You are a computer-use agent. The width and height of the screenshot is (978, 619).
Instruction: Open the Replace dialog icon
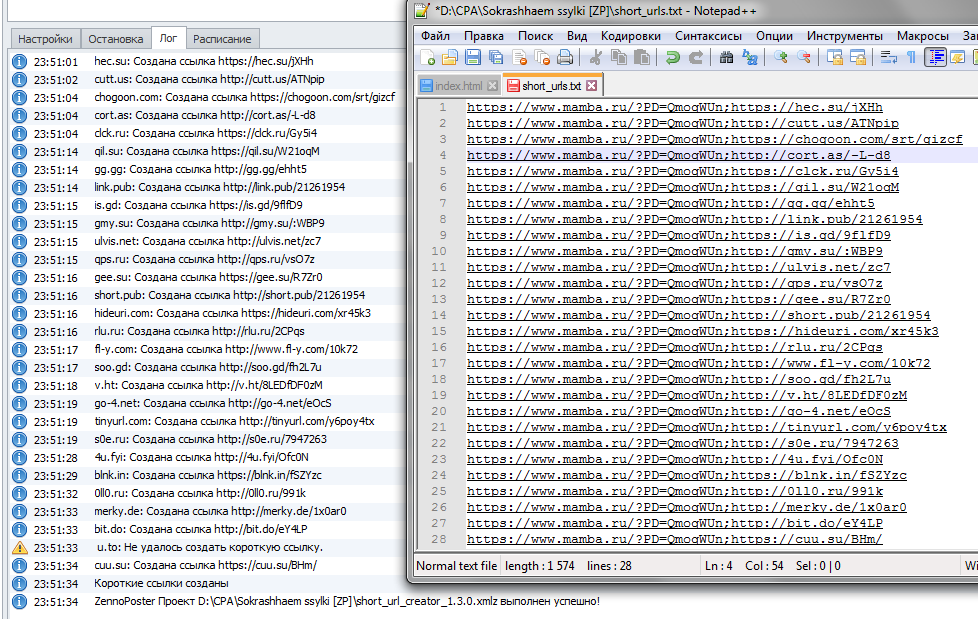[749, 57]
